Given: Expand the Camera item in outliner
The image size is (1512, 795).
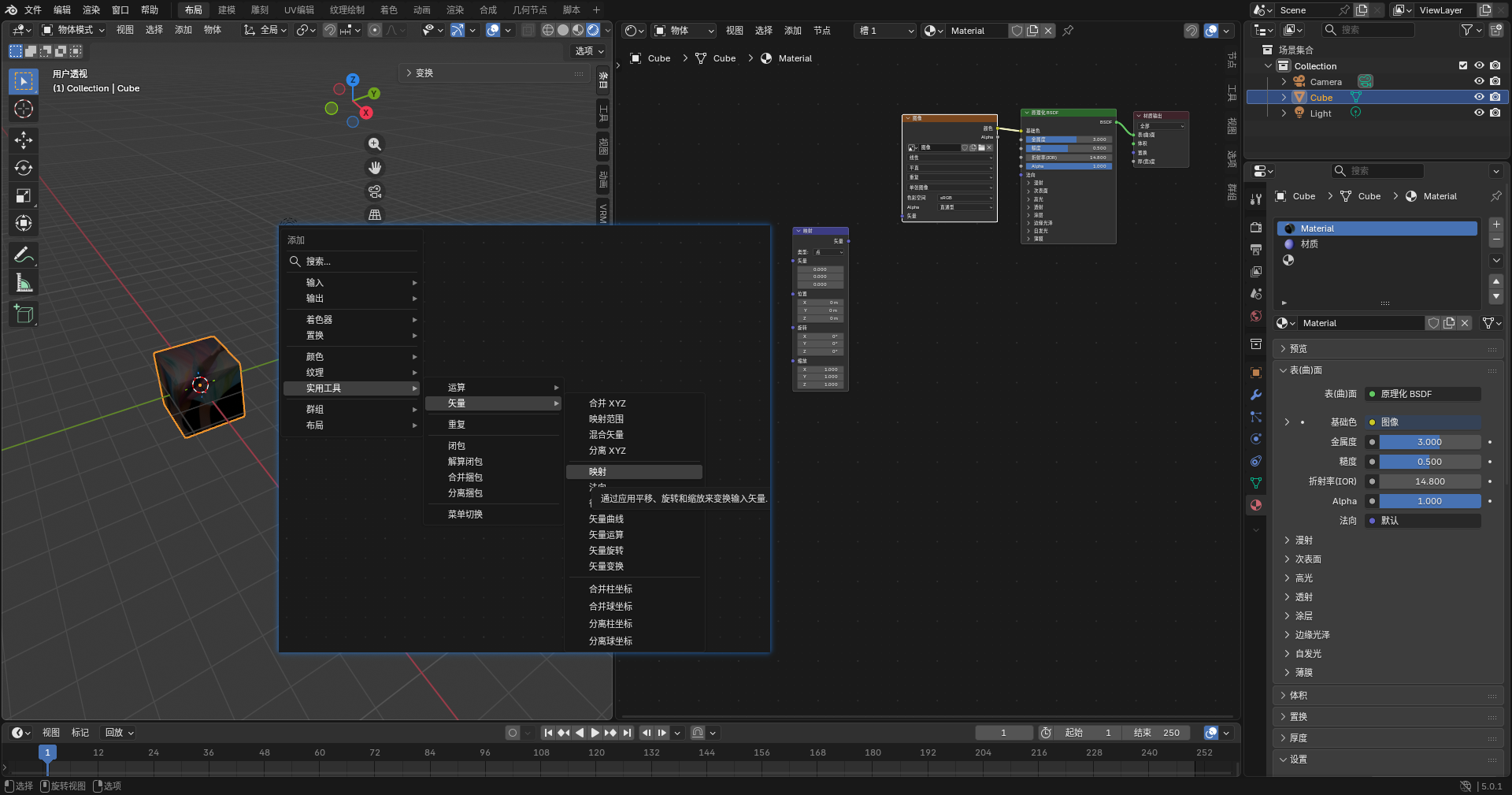Looking at the screenshot, I should [x=1284, y=81].
